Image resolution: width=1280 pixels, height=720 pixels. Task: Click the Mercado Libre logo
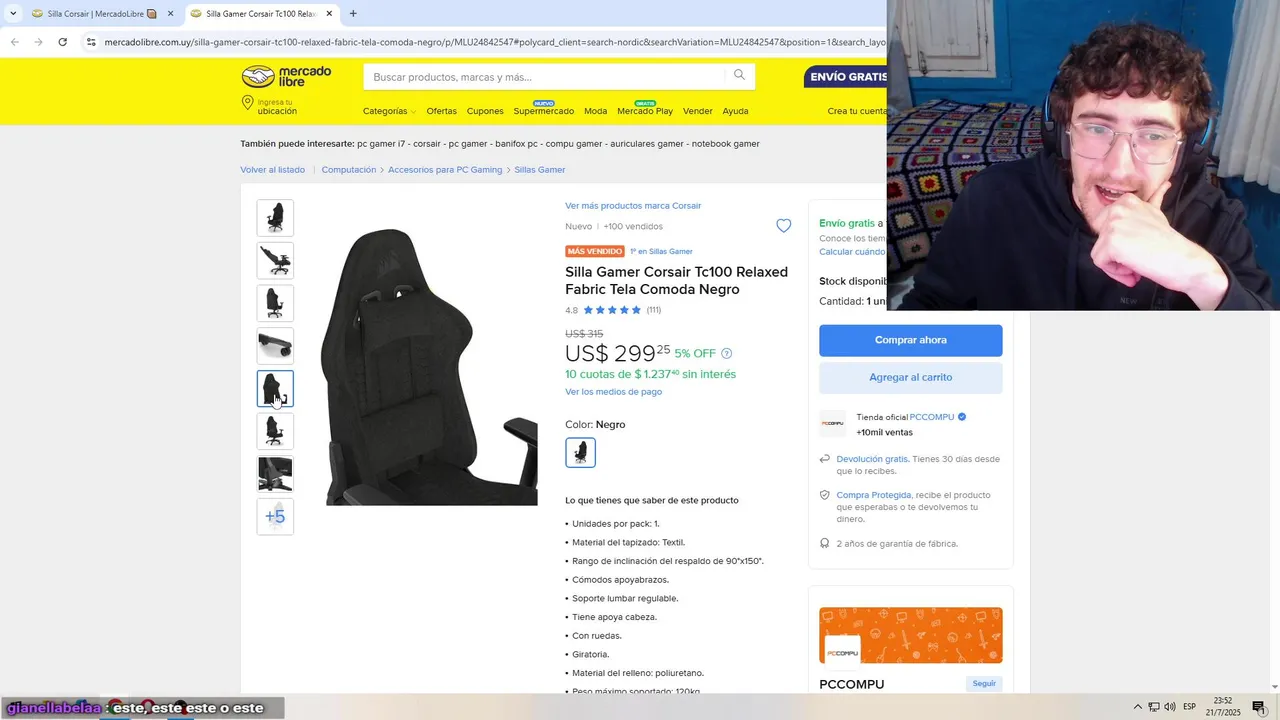pyautogui.click(x=286, y=77)
